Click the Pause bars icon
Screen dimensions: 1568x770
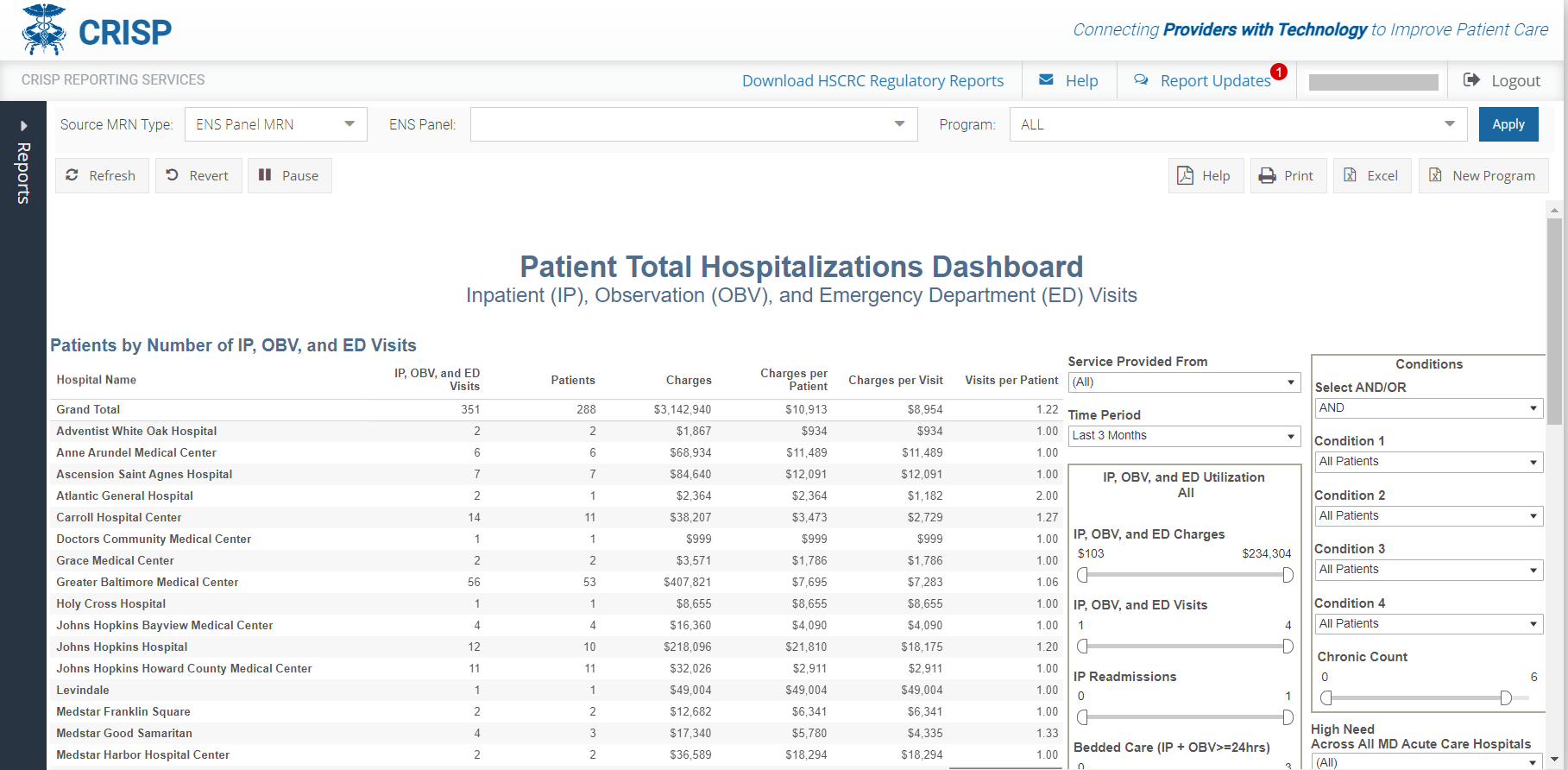(x=265, y=174)
